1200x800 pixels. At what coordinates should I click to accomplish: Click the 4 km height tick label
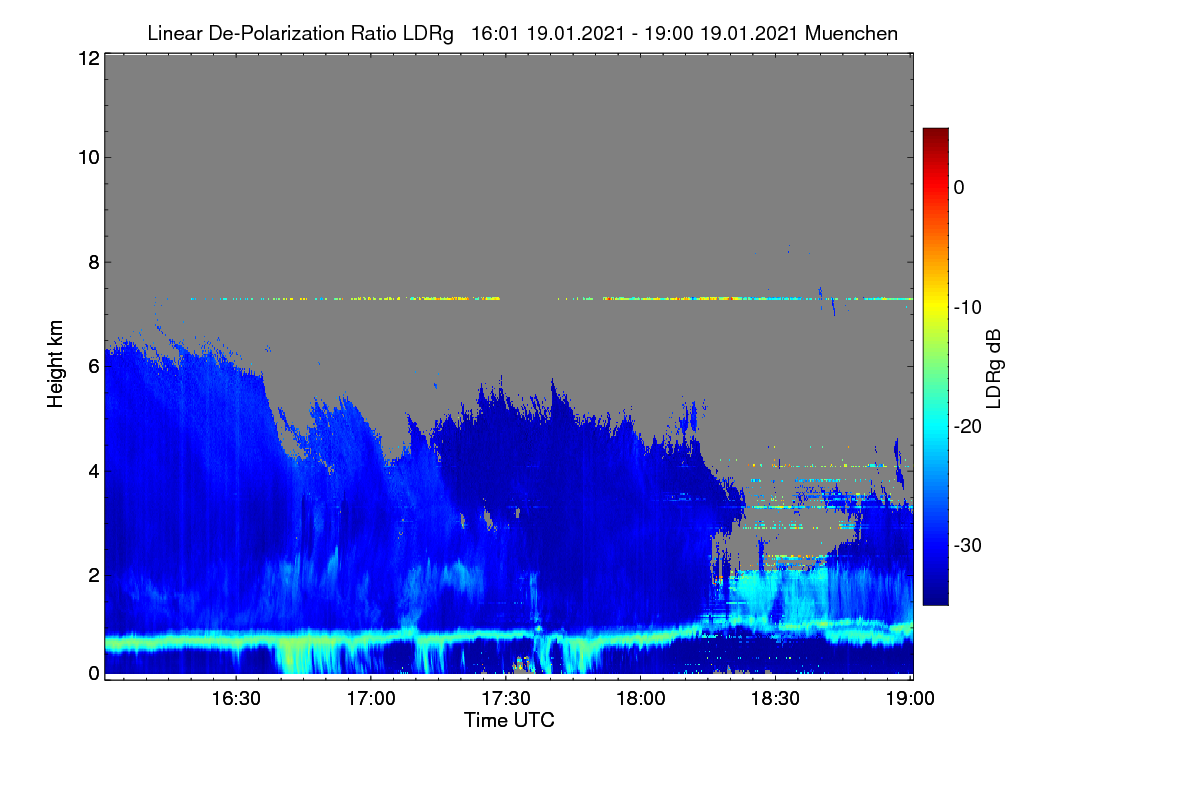click(x=92, y=470)
